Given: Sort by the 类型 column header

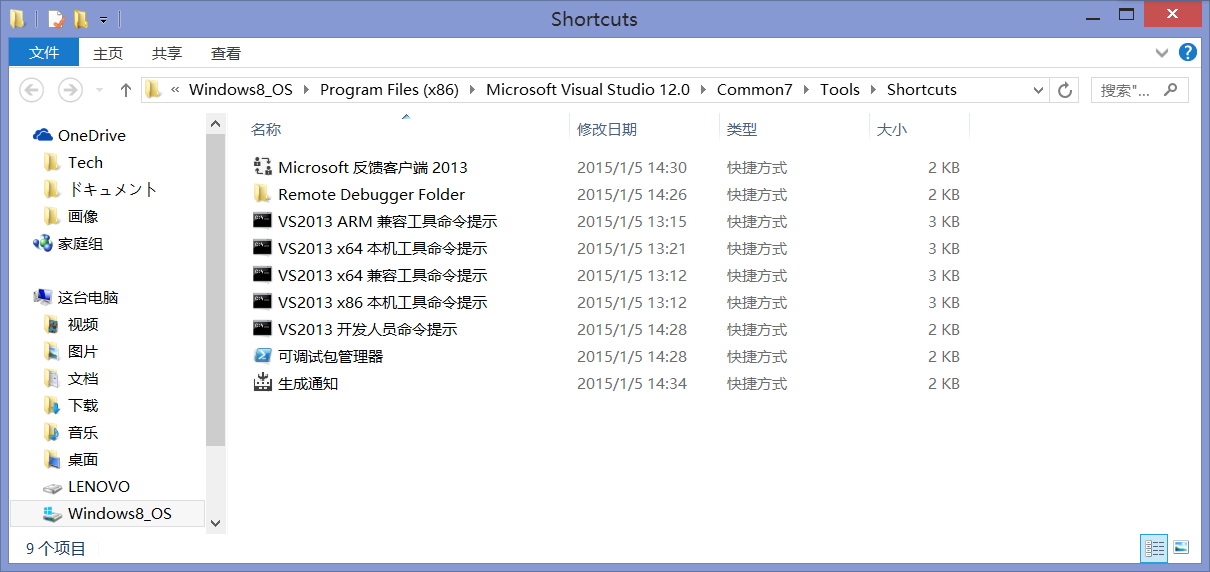Looking at the screenshot, I should pyautogui.click(x=742, y=129).
